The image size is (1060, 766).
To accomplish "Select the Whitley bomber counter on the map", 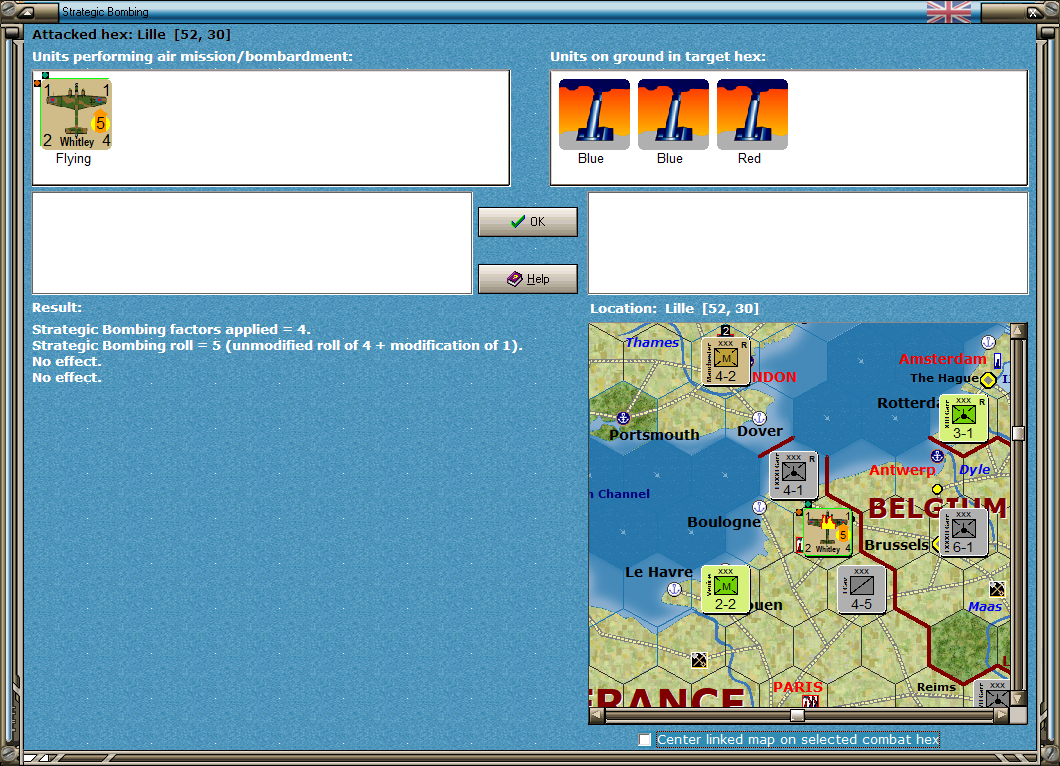I will click(x=827, y=532).
